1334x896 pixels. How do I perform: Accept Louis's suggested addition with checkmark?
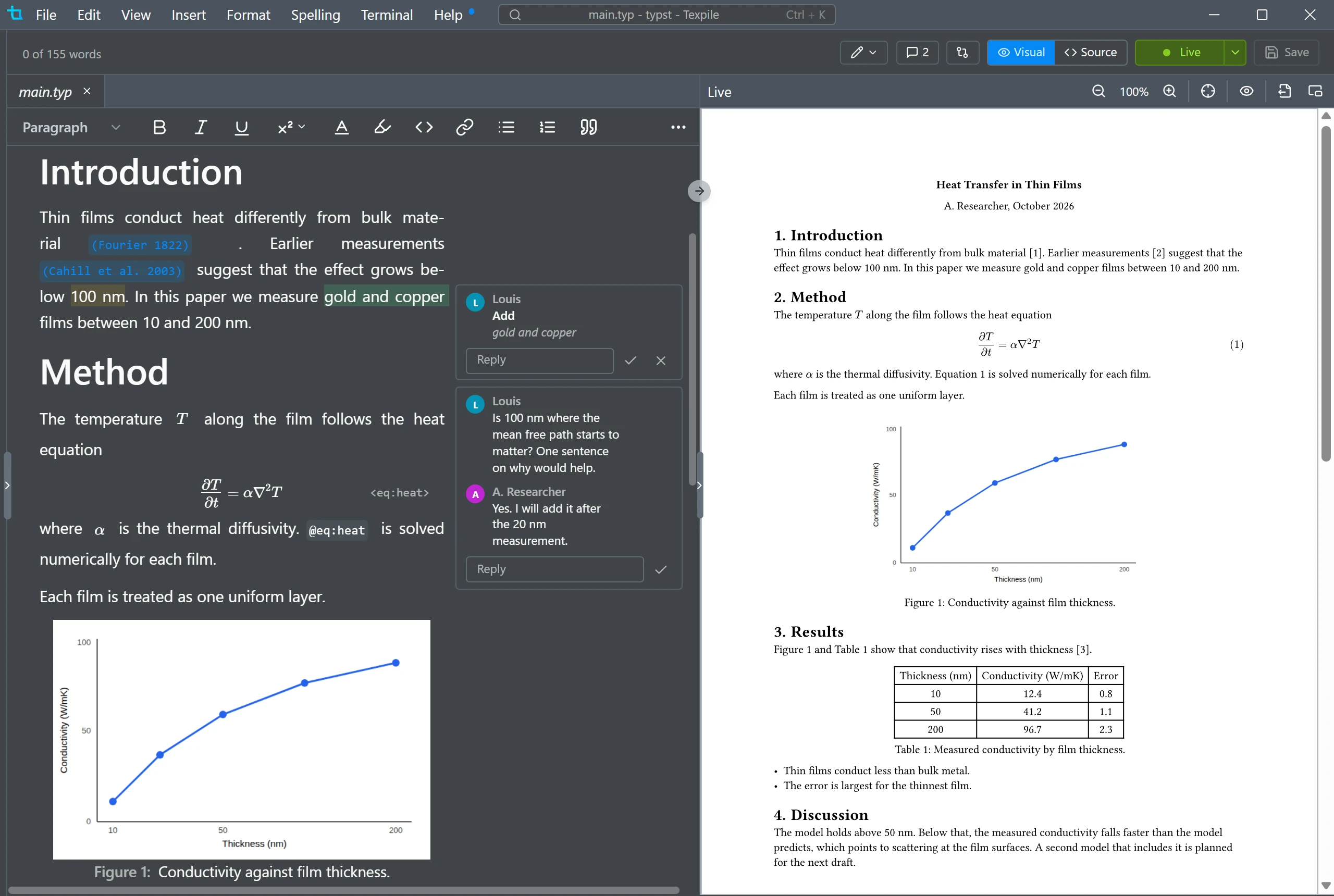click(x=631, y=360)
